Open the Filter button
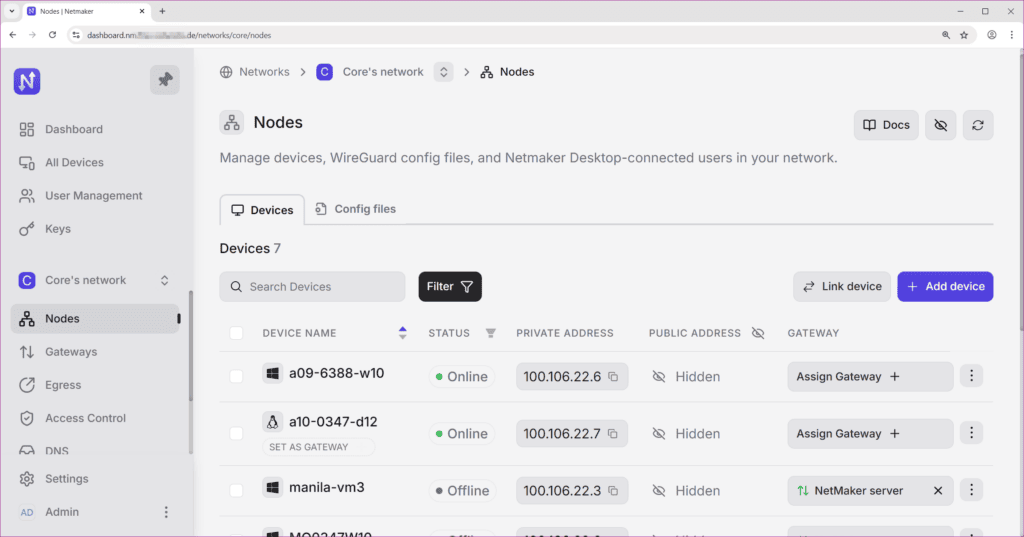1024x537 pixels. [450, 287]
